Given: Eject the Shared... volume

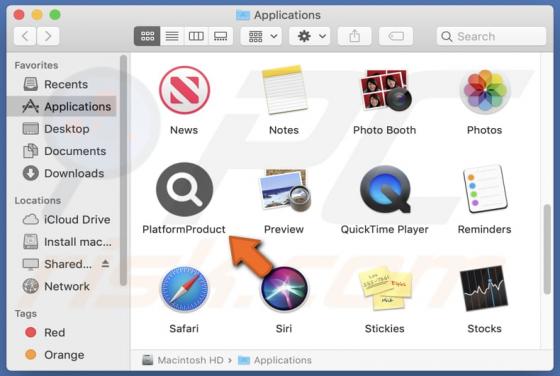Looking at the screenshot, I should 105,264.
